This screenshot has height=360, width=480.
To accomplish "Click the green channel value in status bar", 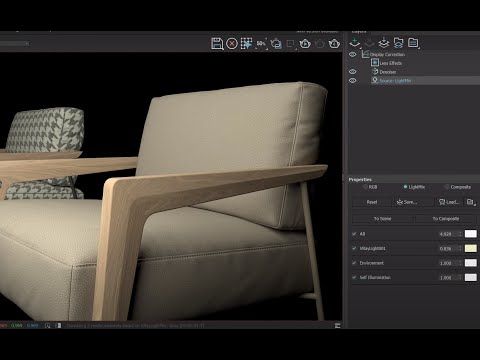I will point(17,326).
